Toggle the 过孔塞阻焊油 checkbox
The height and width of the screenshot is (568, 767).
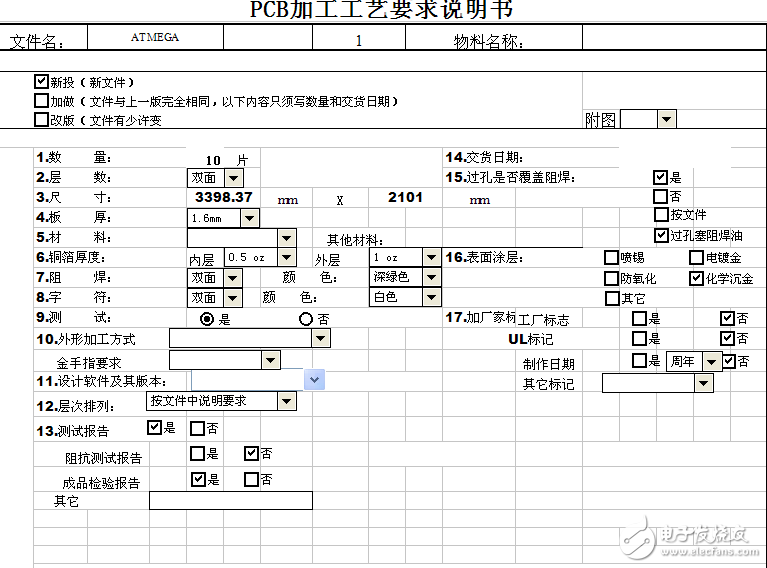pos(660,236)
